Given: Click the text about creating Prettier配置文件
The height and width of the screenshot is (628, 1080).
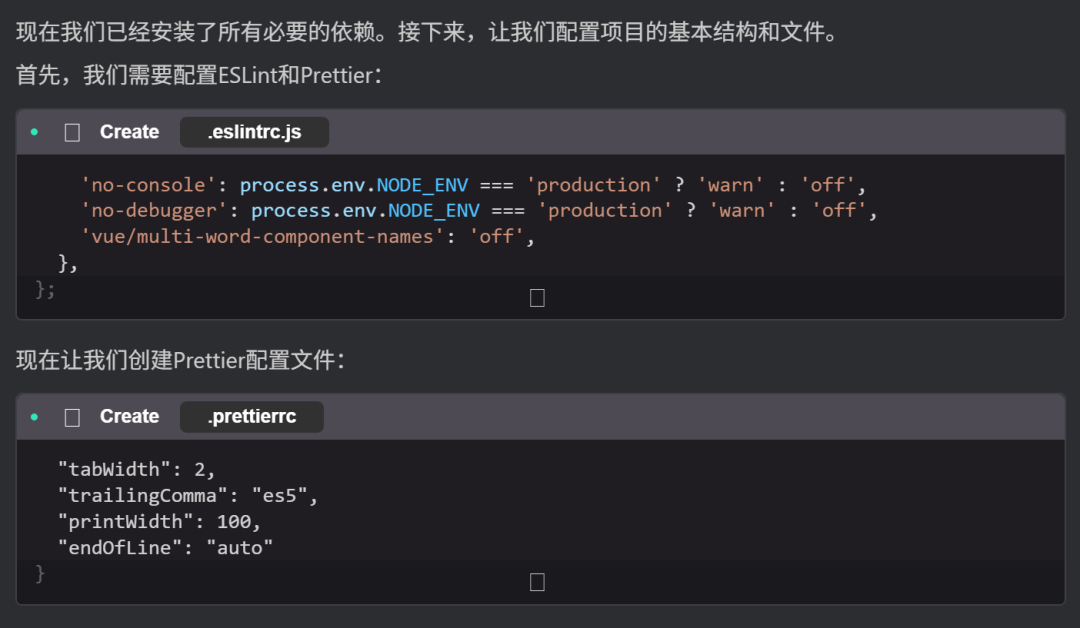Looking at the screenshot, I should (180, 360).
